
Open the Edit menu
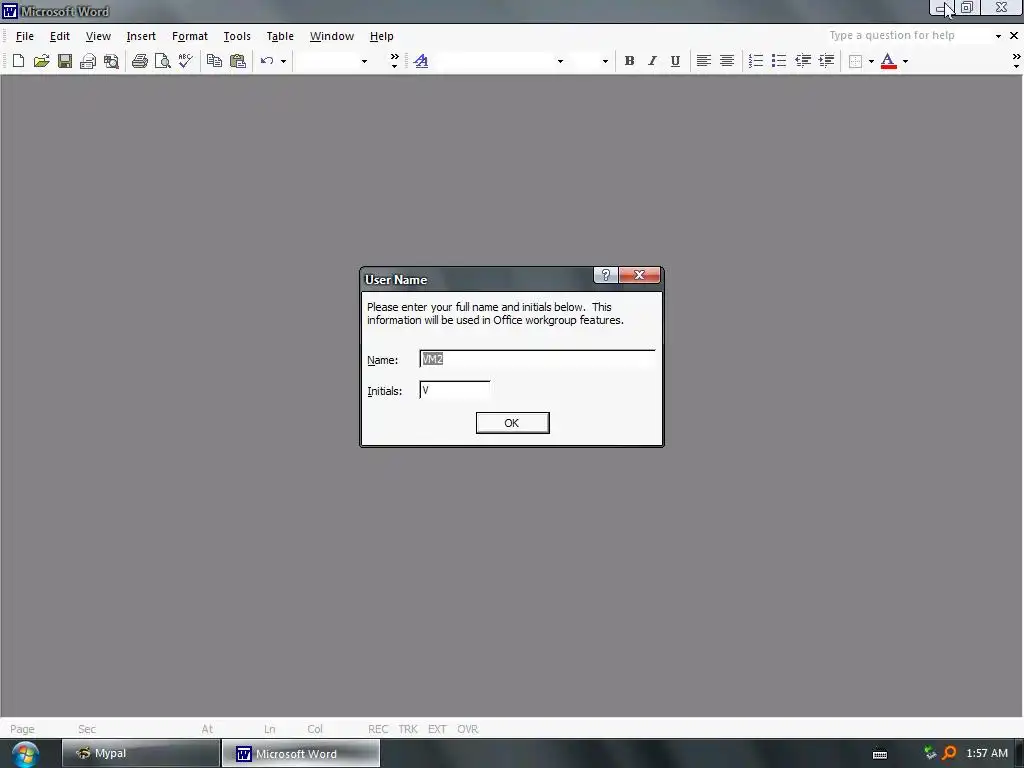[59, 36]
